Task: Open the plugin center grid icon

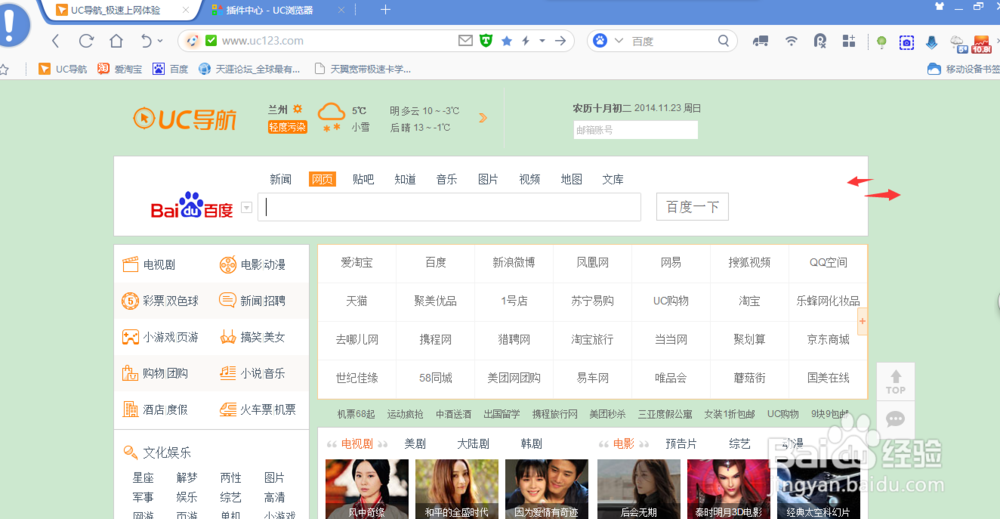Action: pos(849,41)
